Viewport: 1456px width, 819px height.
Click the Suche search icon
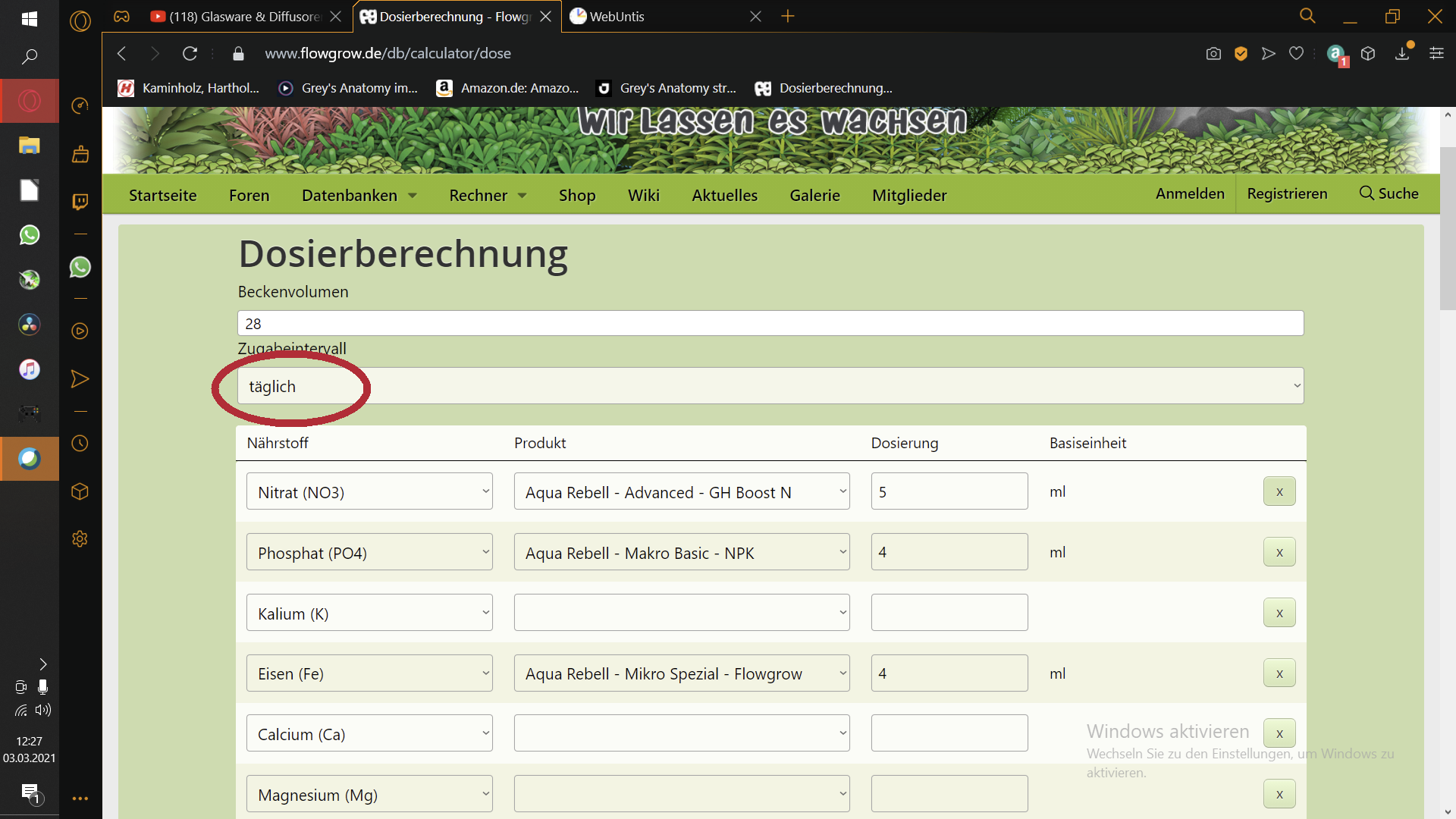(x=1367, y=193)
